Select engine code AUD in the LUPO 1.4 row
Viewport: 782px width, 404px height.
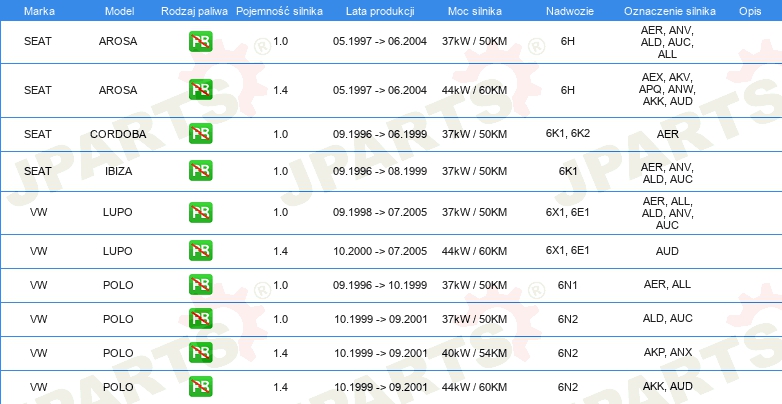(x=667, y=251)
